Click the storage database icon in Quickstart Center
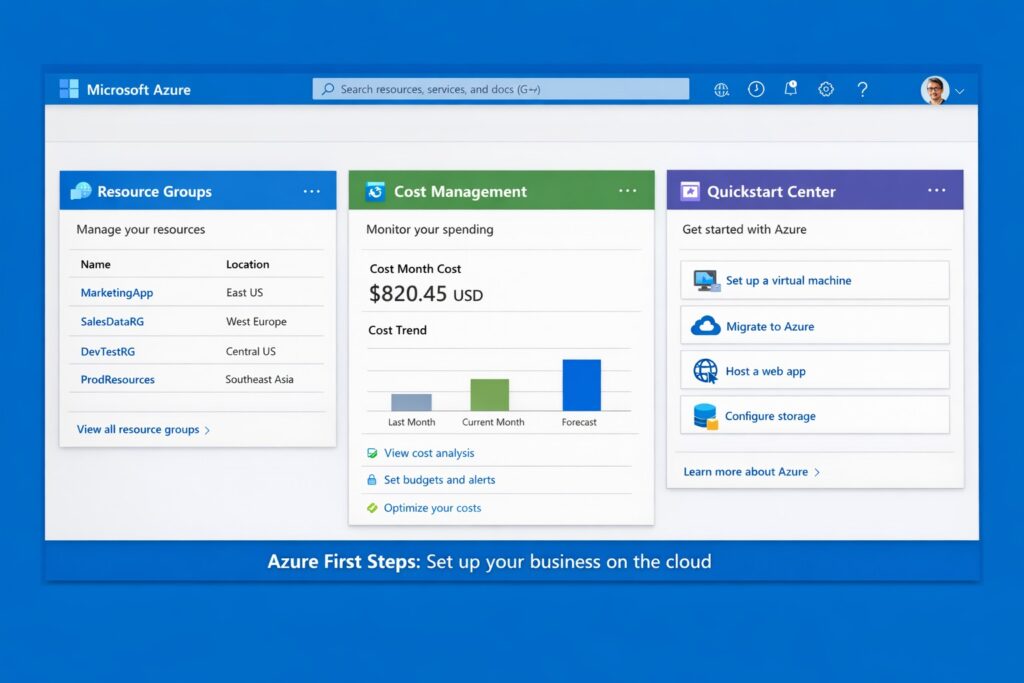 coord(703,415)
